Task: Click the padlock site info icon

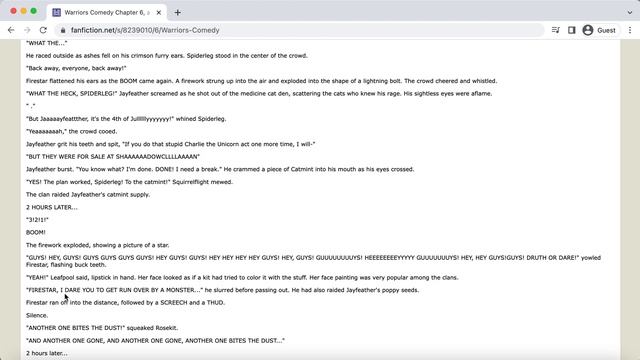Action: [62, 30]
